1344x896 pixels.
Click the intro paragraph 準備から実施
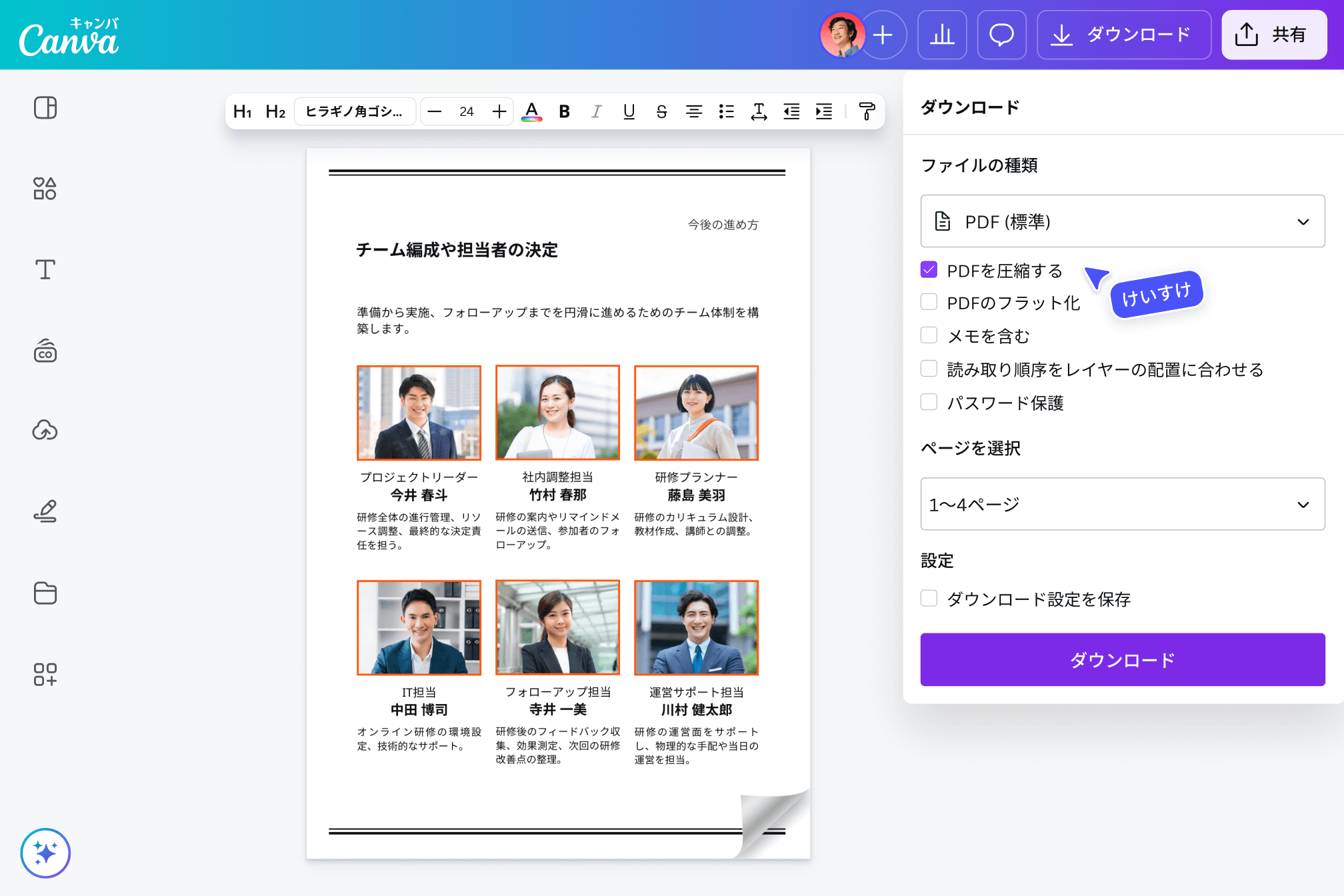[x=557, y=320]
